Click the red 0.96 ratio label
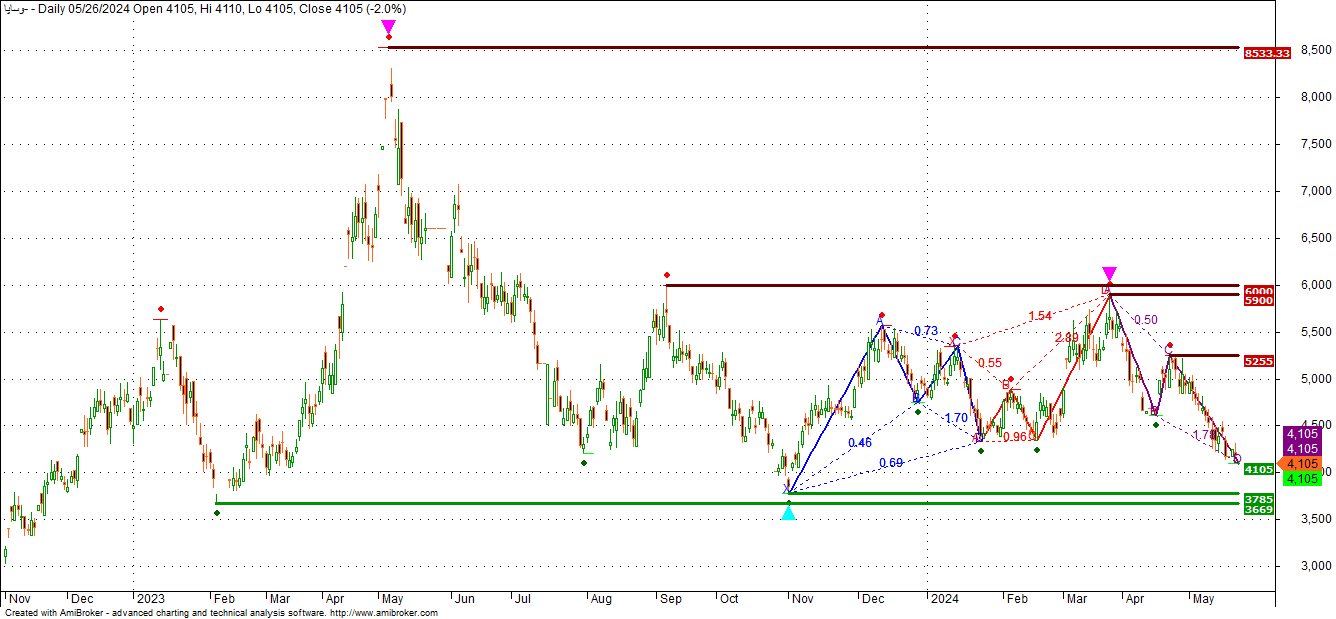 point(1016,437)
